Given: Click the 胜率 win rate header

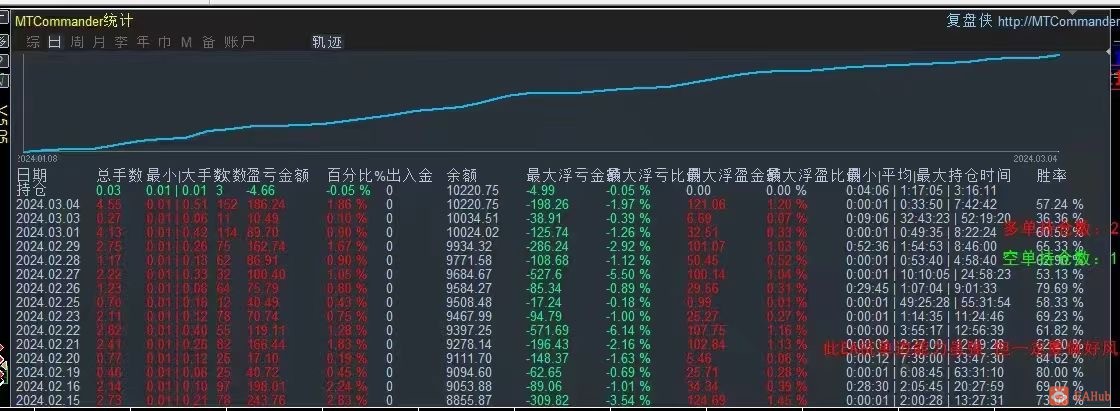Looking at the screenshot, I should (x=1051, y=175).
